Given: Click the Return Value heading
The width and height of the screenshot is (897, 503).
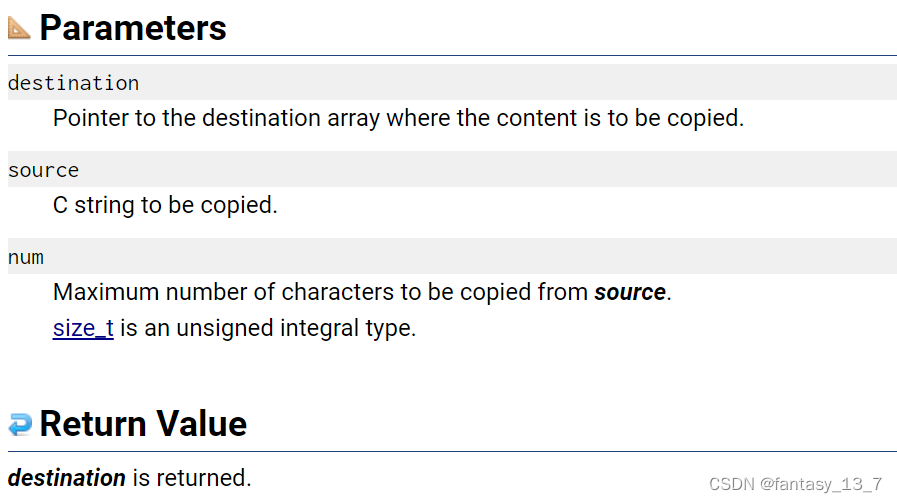Looking at the screenshot, I should (x=143, y=423).
